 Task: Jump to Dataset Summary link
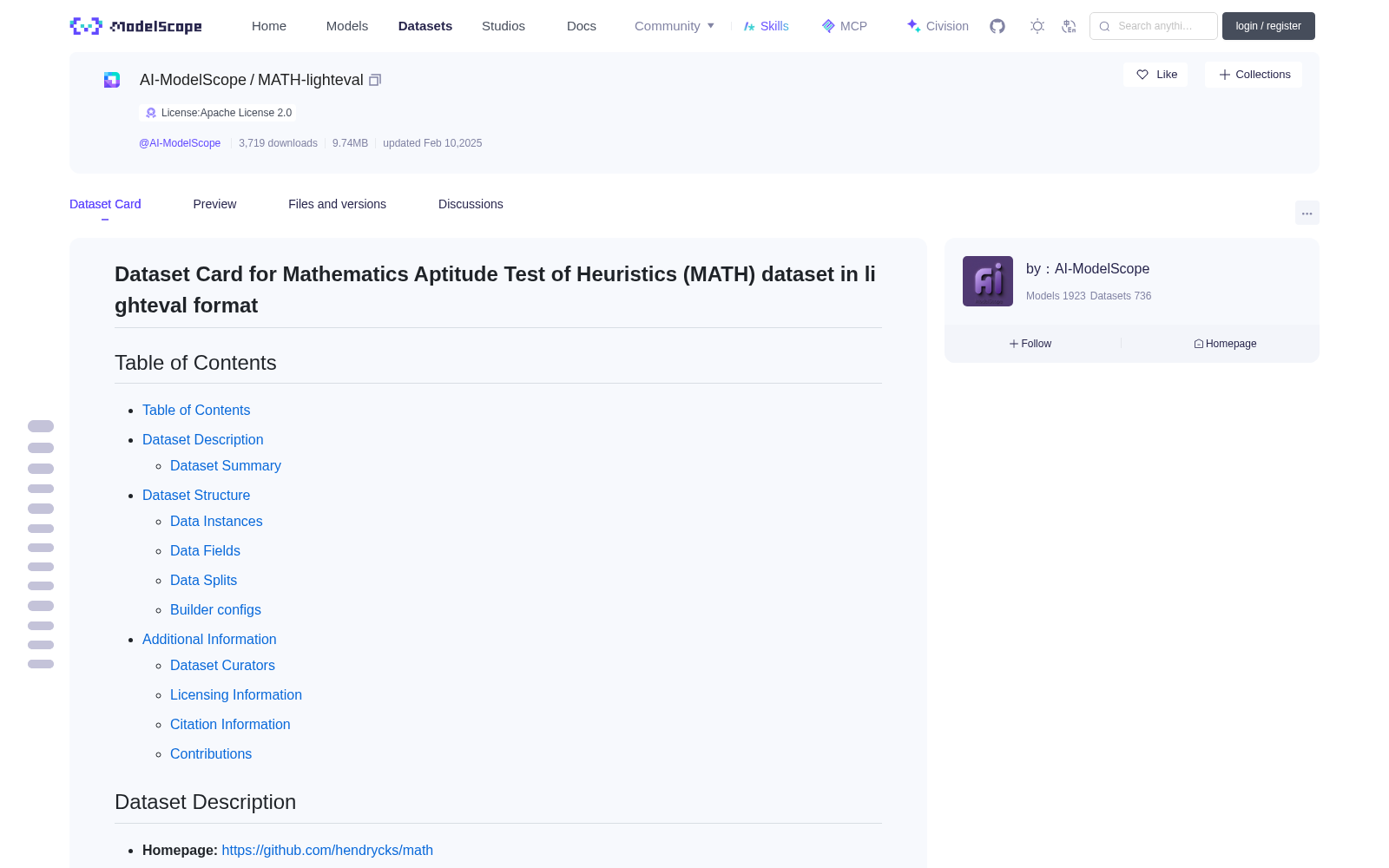coord(226,465)
